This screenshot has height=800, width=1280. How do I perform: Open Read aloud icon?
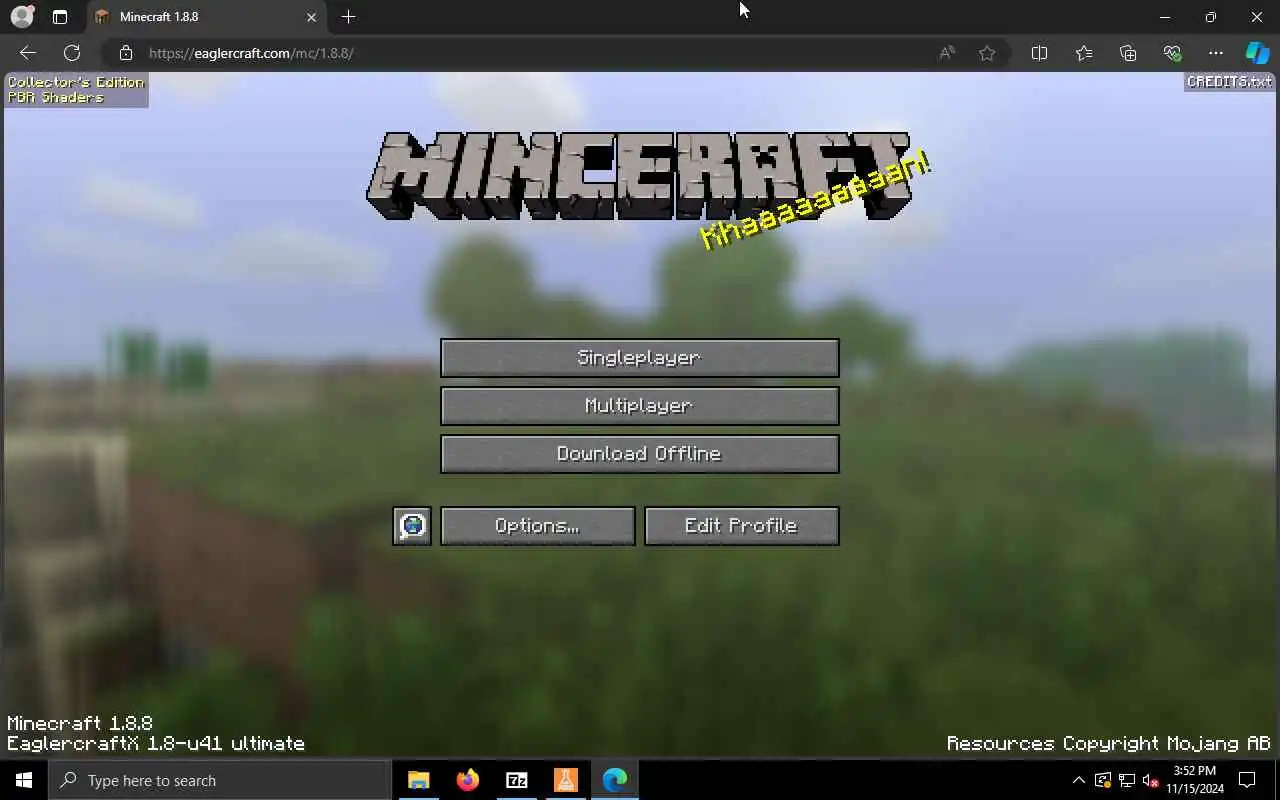point(947,53)
